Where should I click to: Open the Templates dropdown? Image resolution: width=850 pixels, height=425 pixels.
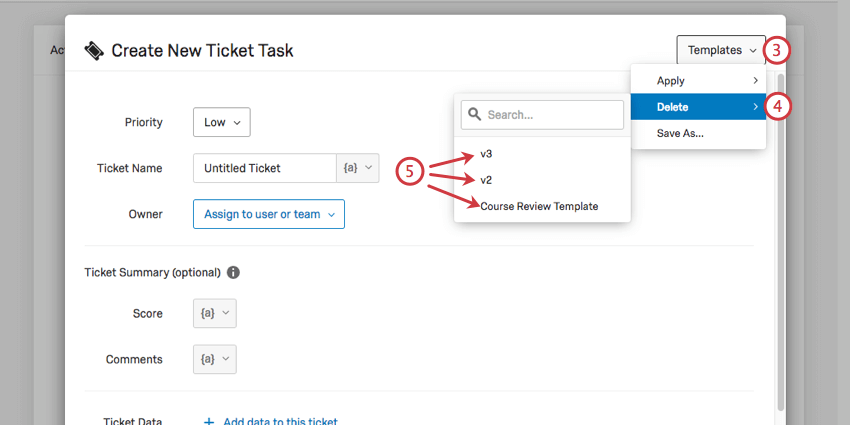721,50
